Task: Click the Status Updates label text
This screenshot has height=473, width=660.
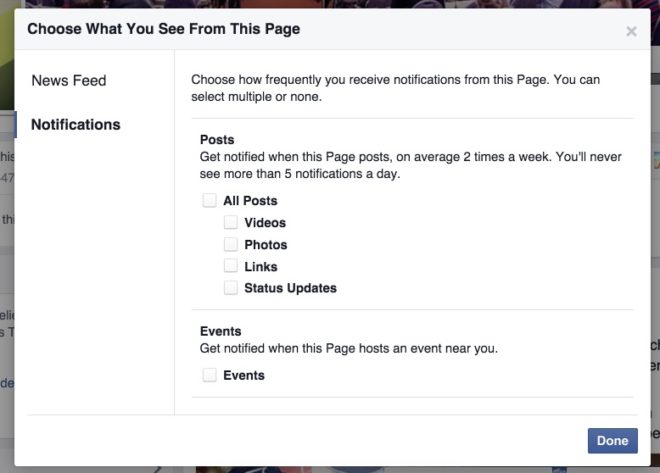Action: (290, 288)
